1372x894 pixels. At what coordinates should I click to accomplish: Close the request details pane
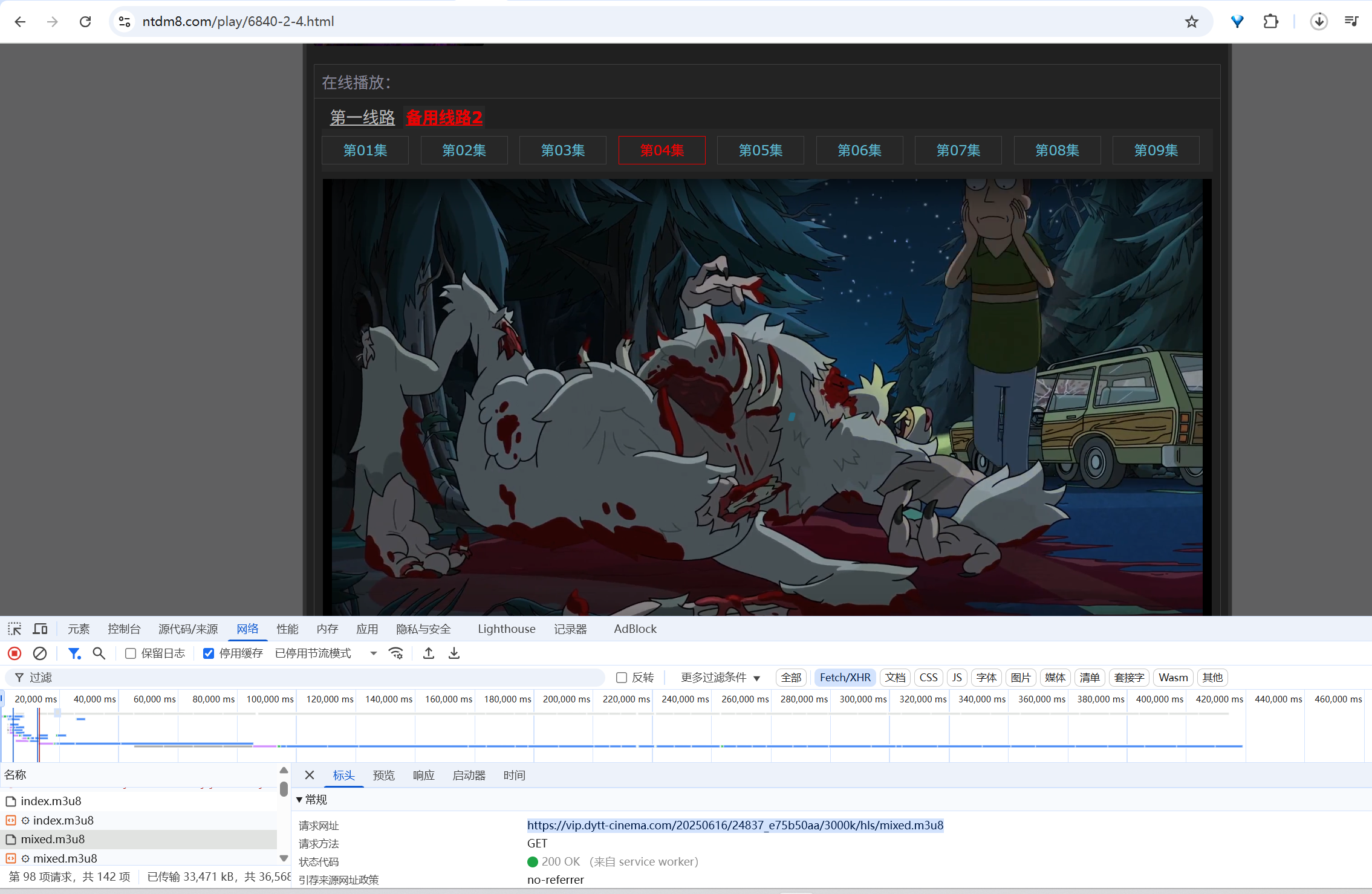point(310,775)
